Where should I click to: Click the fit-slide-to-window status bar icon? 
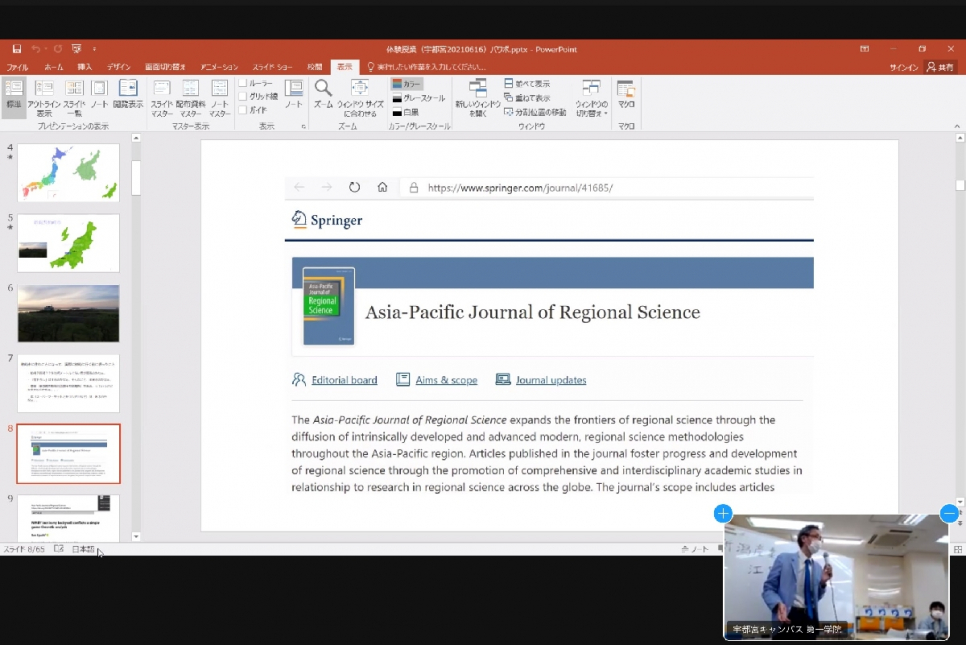958,549
